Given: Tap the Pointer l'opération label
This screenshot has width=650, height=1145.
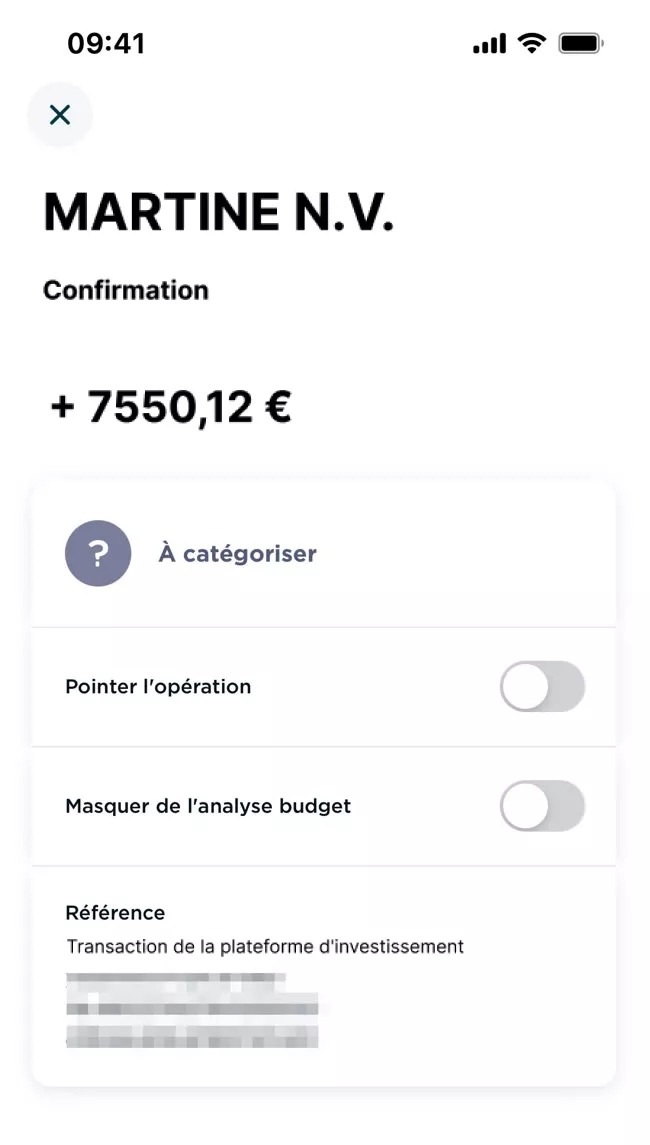Looking at the screenshot, I should pos(158,687).
